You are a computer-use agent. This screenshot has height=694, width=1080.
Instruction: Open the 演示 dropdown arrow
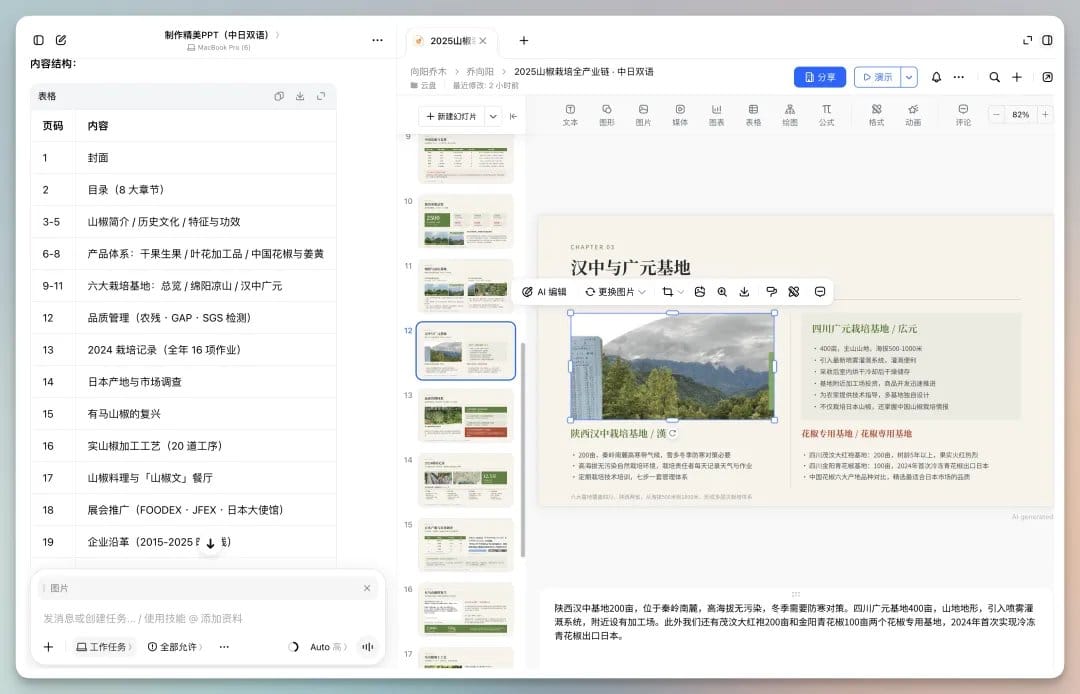(909, 77)
